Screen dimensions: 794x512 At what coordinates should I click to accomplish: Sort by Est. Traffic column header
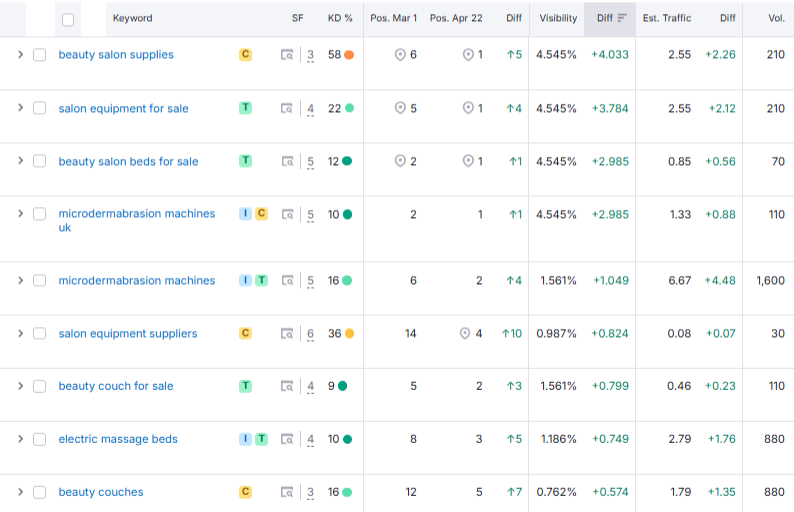coord(667,18)
